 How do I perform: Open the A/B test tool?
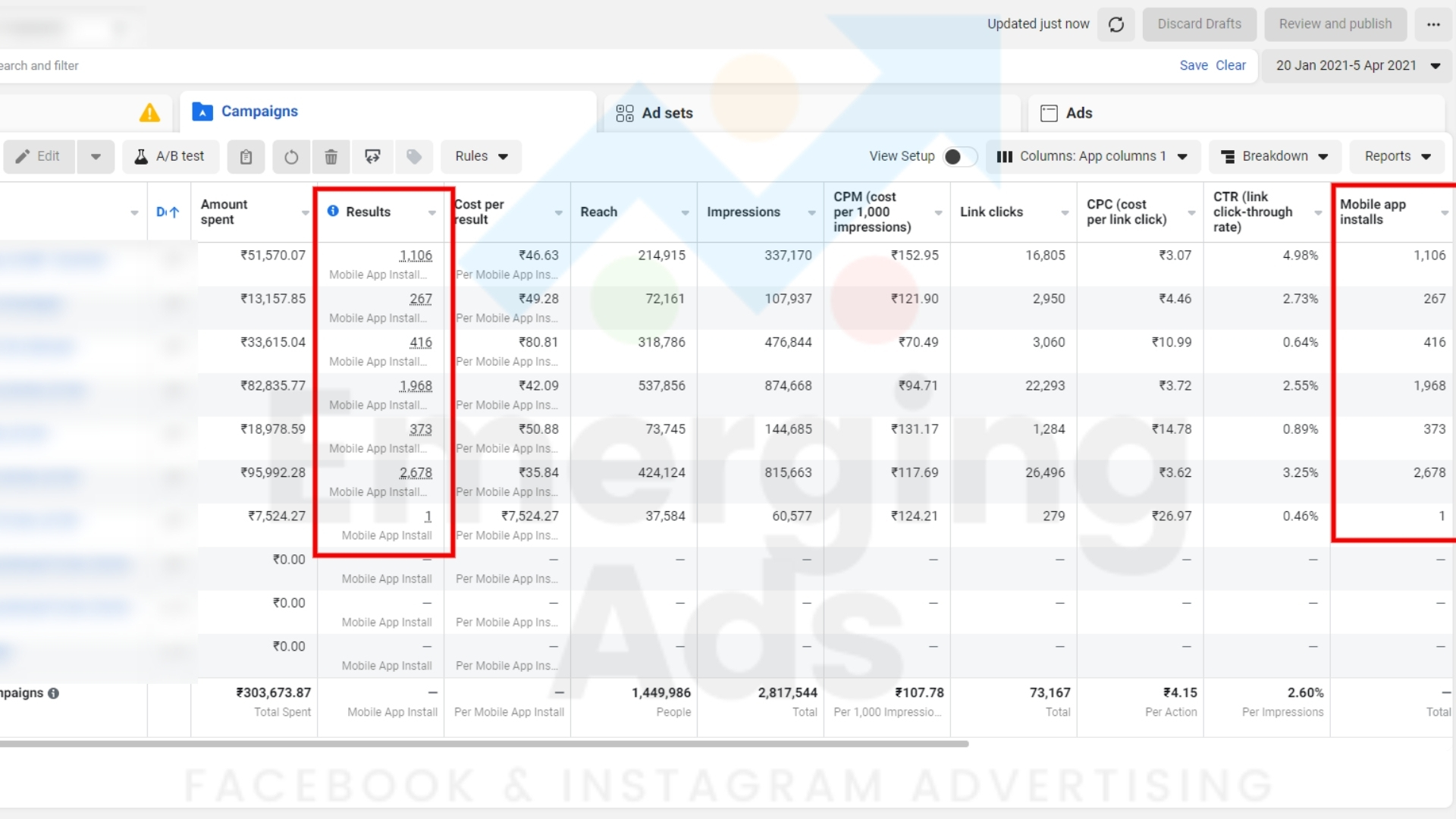pos(170,156)
